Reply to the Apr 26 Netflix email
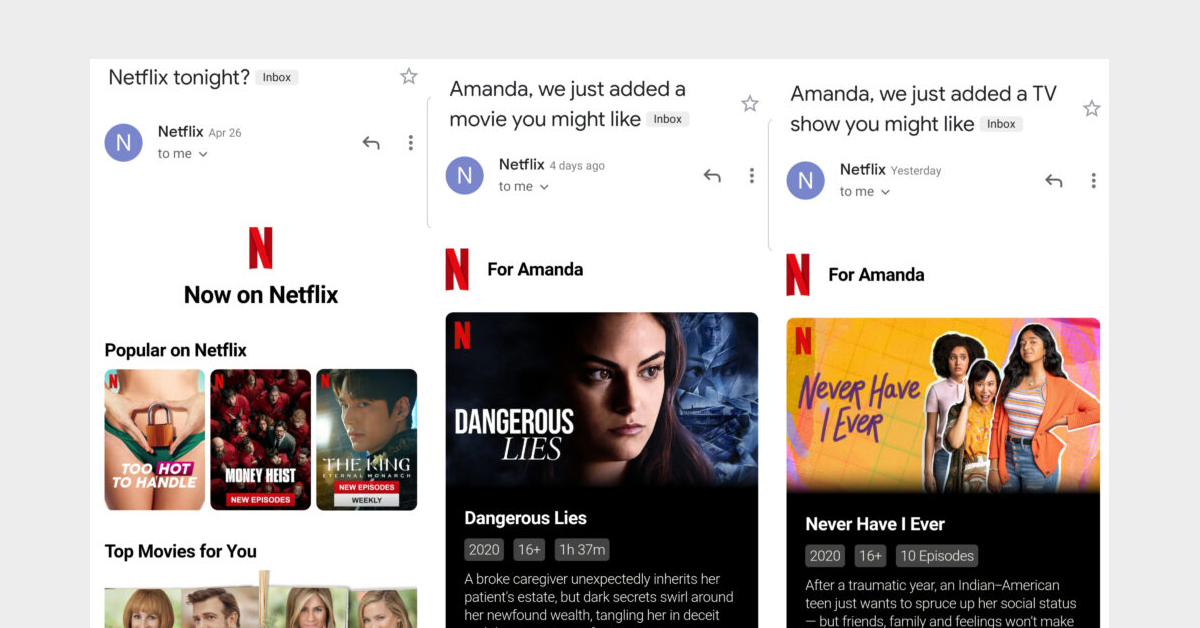This screenshot has height=628, width=1200. 371,143
